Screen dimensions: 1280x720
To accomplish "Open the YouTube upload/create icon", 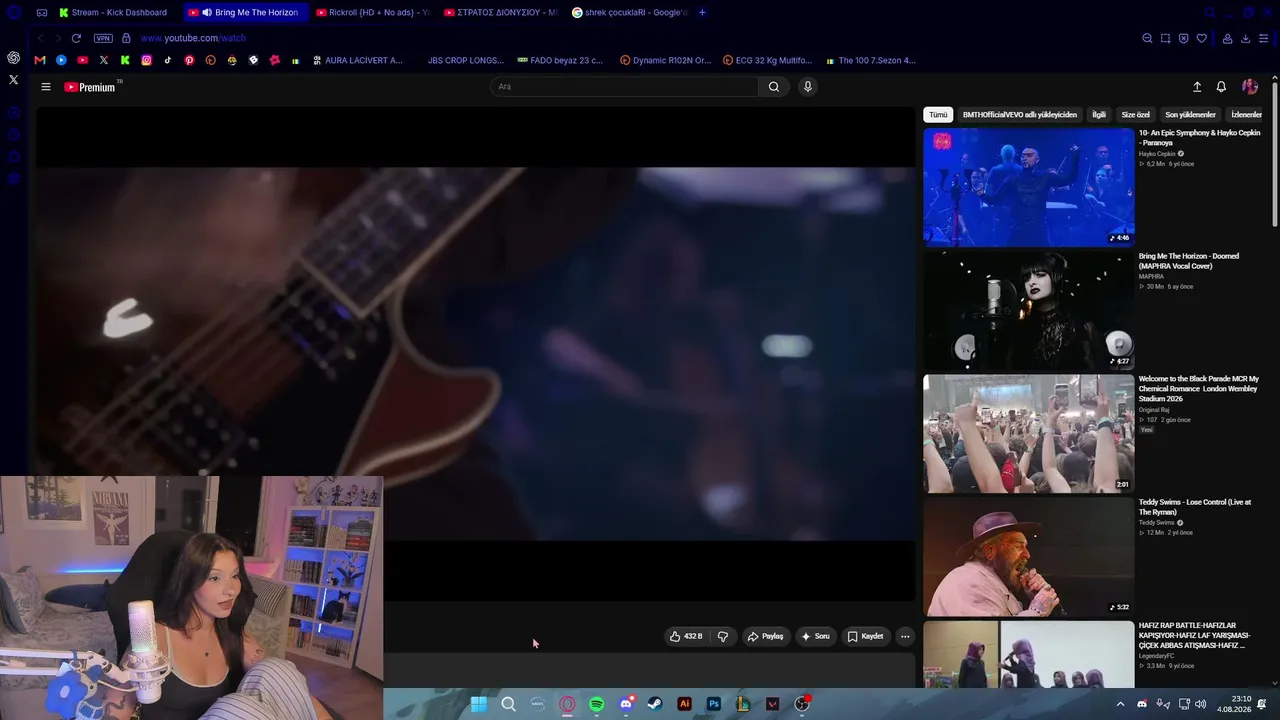I will tap(1197, 87).
